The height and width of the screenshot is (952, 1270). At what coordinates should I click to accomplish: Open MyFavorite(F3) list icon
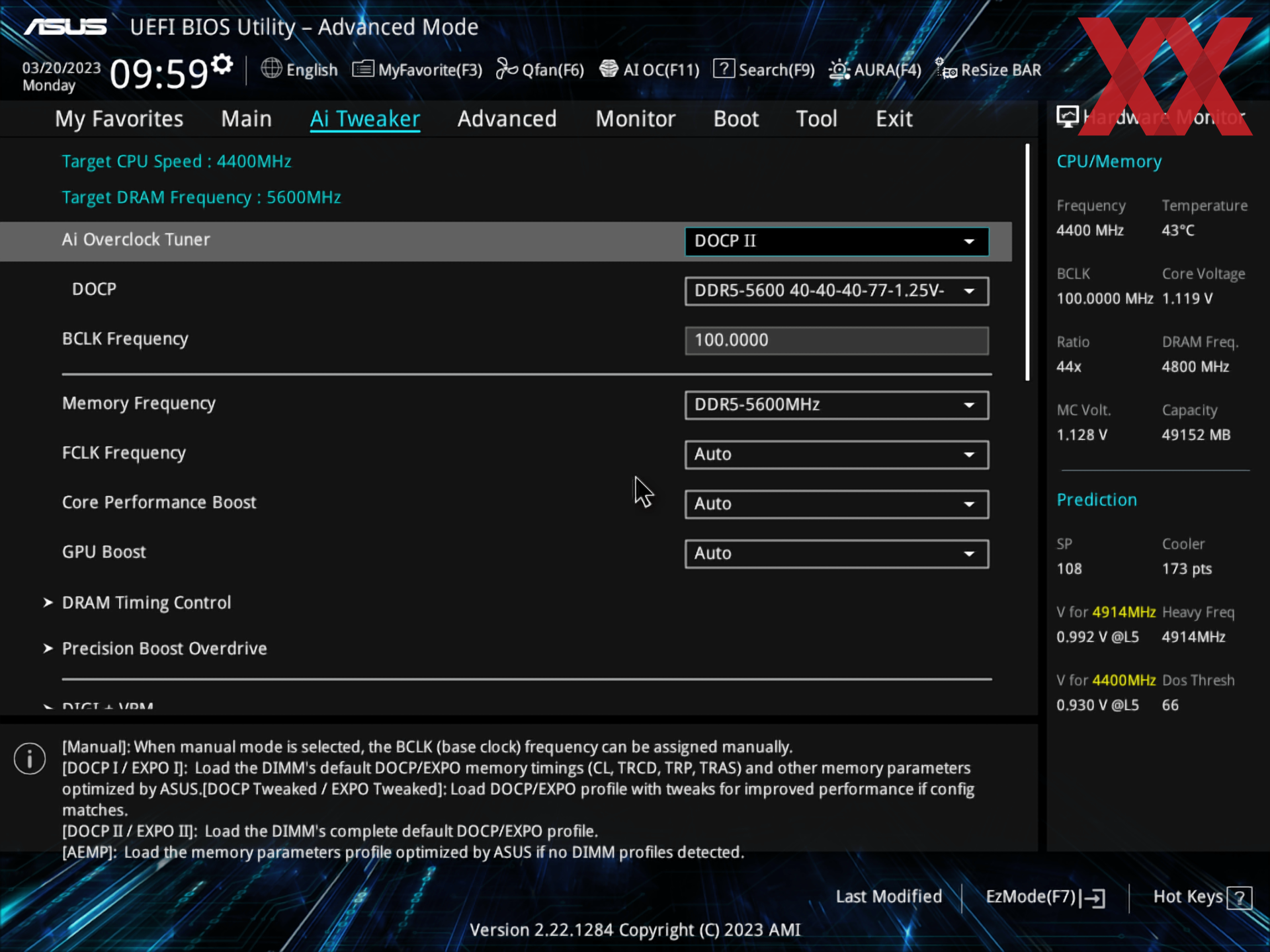coord(362,69)
